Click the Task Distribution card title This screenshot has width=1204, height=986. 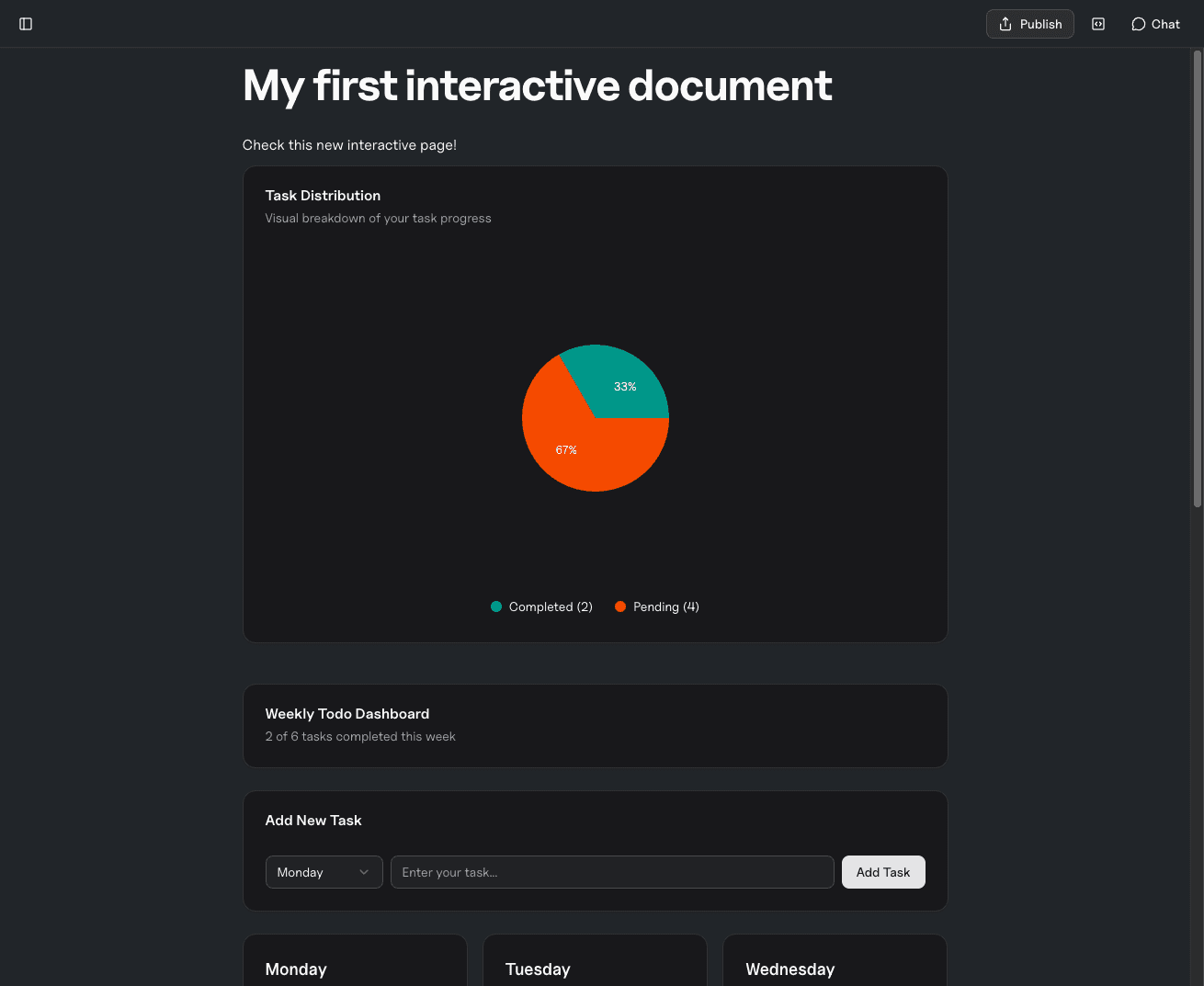[x=323, y=195]
